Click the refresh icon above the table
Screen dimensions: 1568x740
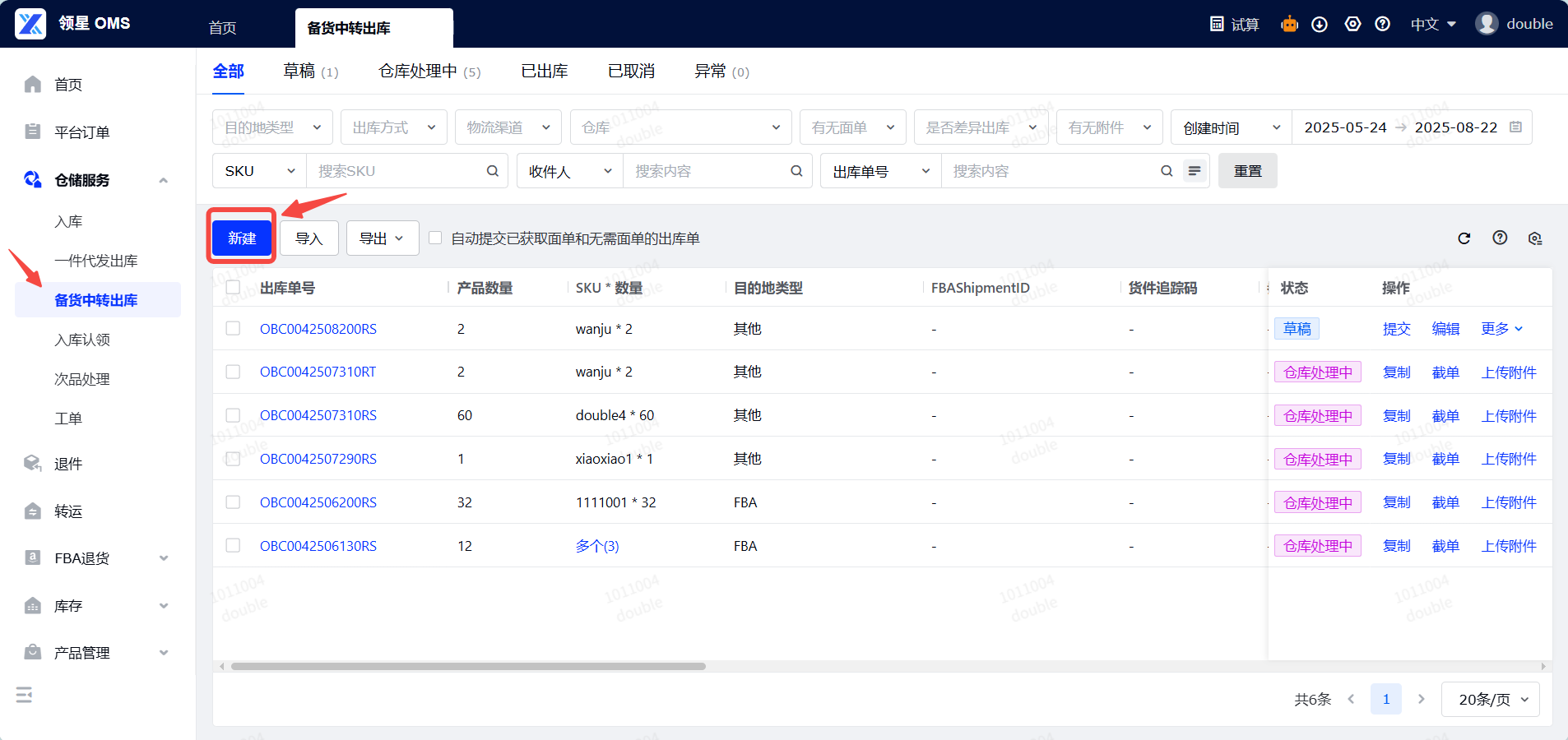[x=1464, y=238]
